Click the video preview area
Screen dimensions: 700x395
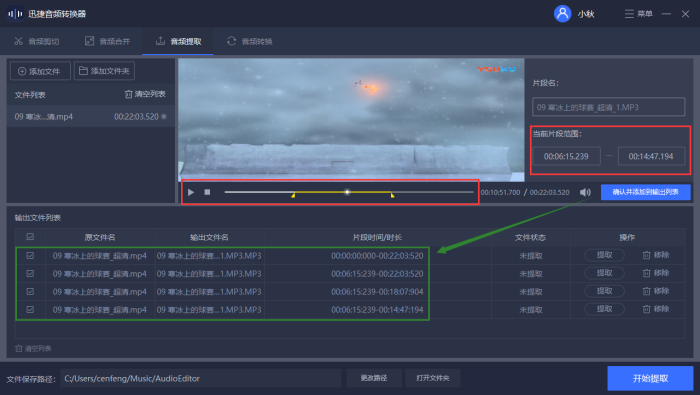(x=351, y=120)
